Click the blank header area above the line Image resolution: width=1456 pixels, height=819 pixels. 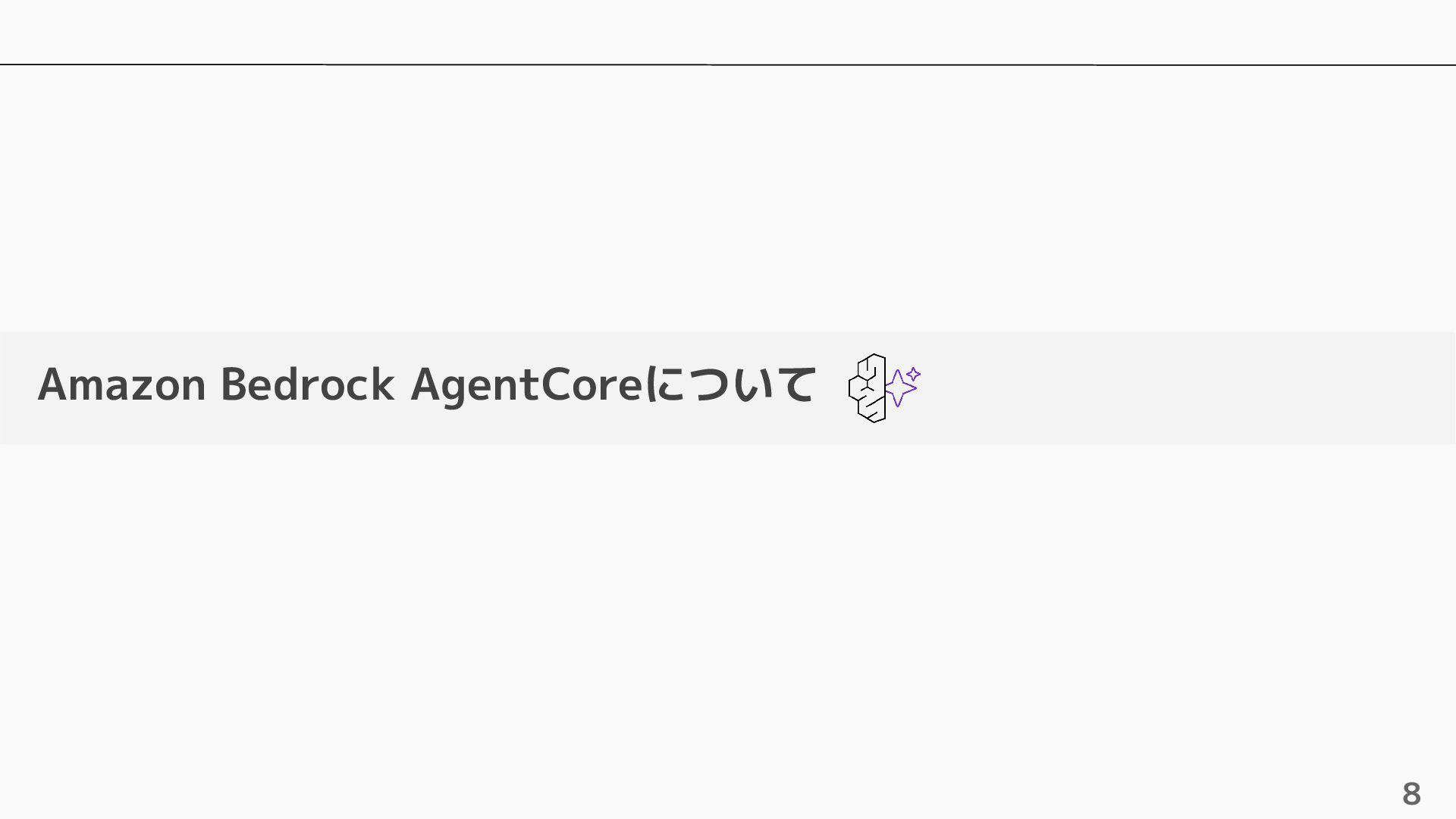[x=728, y=31]
